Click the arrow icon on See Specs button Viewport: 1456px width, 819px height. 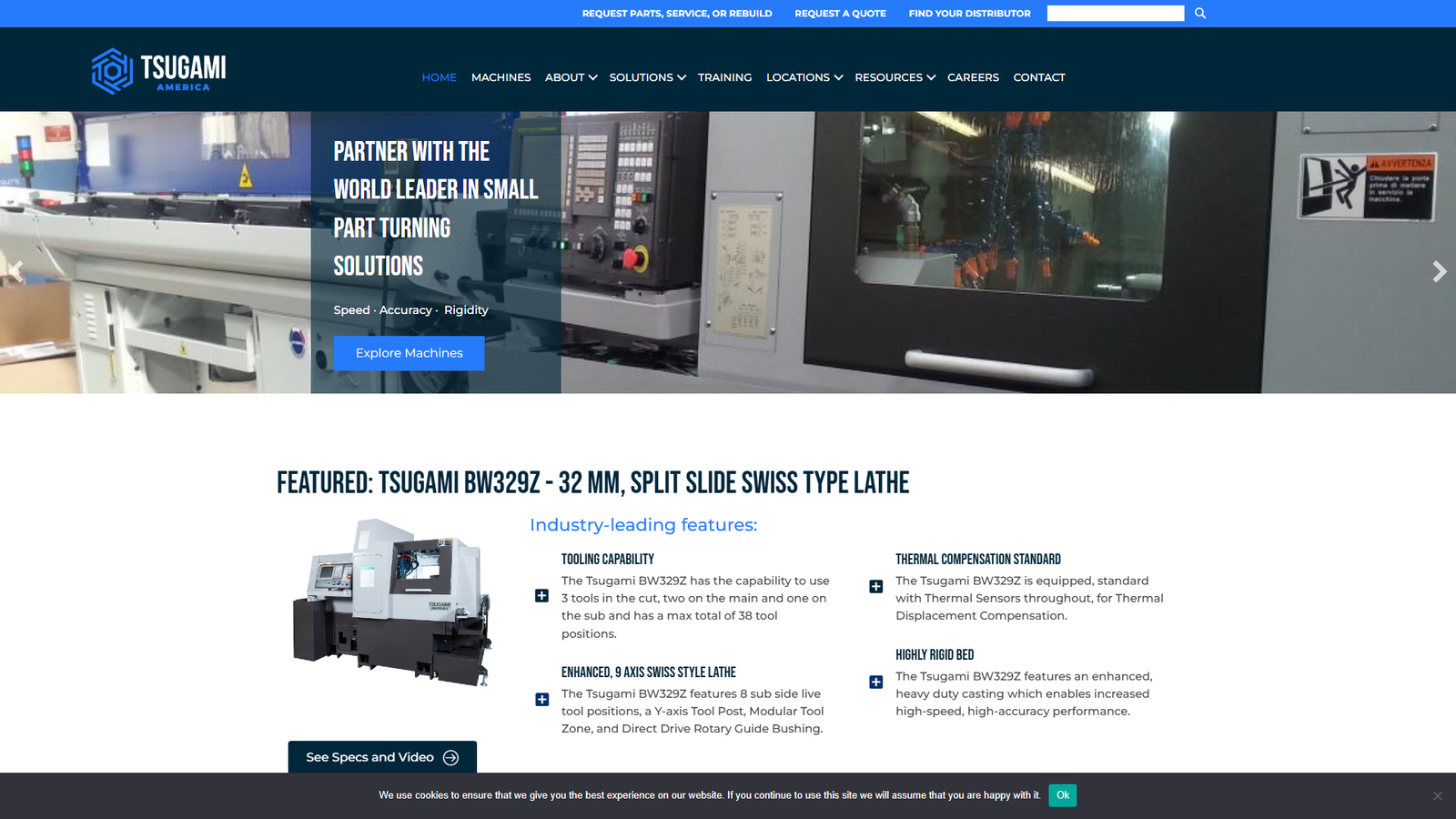click(450, 756)
